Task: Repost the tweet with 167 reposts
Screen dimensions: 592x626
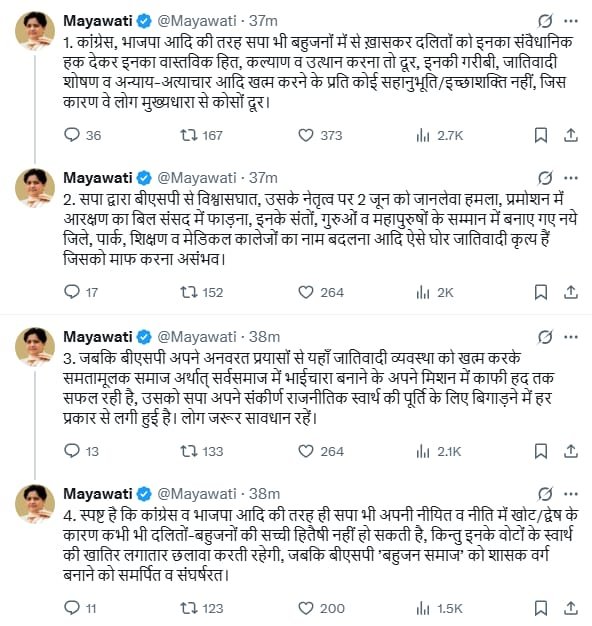Action: click(x=188, y=135)
